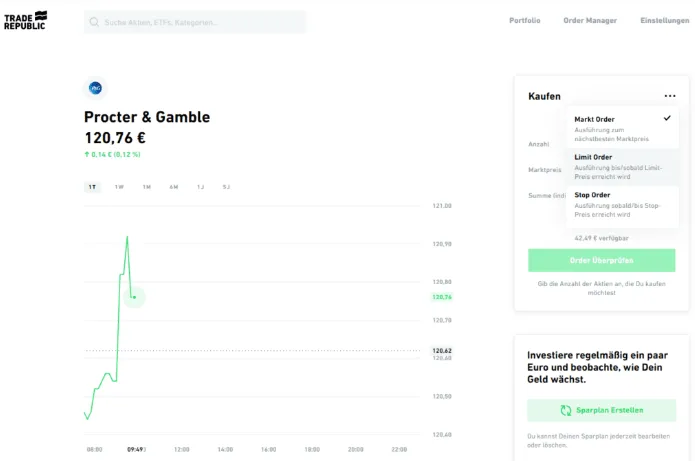Click the Trade Republic logo
This screenshot has width=695, height=461.
(x=24, y=21)
